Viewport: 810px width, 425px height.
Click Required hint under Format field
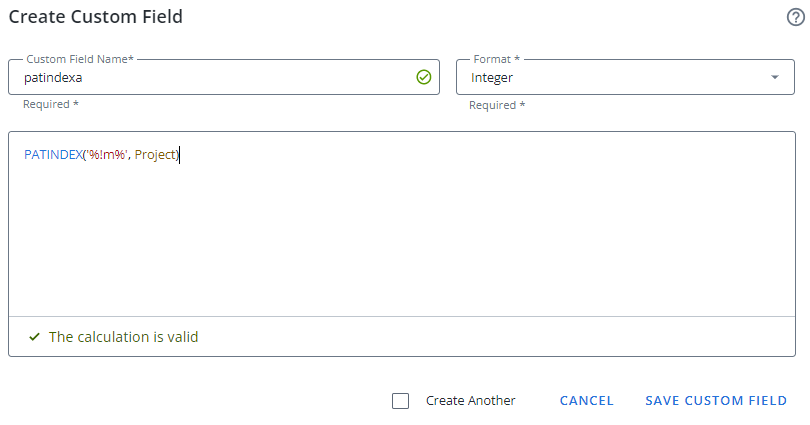pos(497,105)
